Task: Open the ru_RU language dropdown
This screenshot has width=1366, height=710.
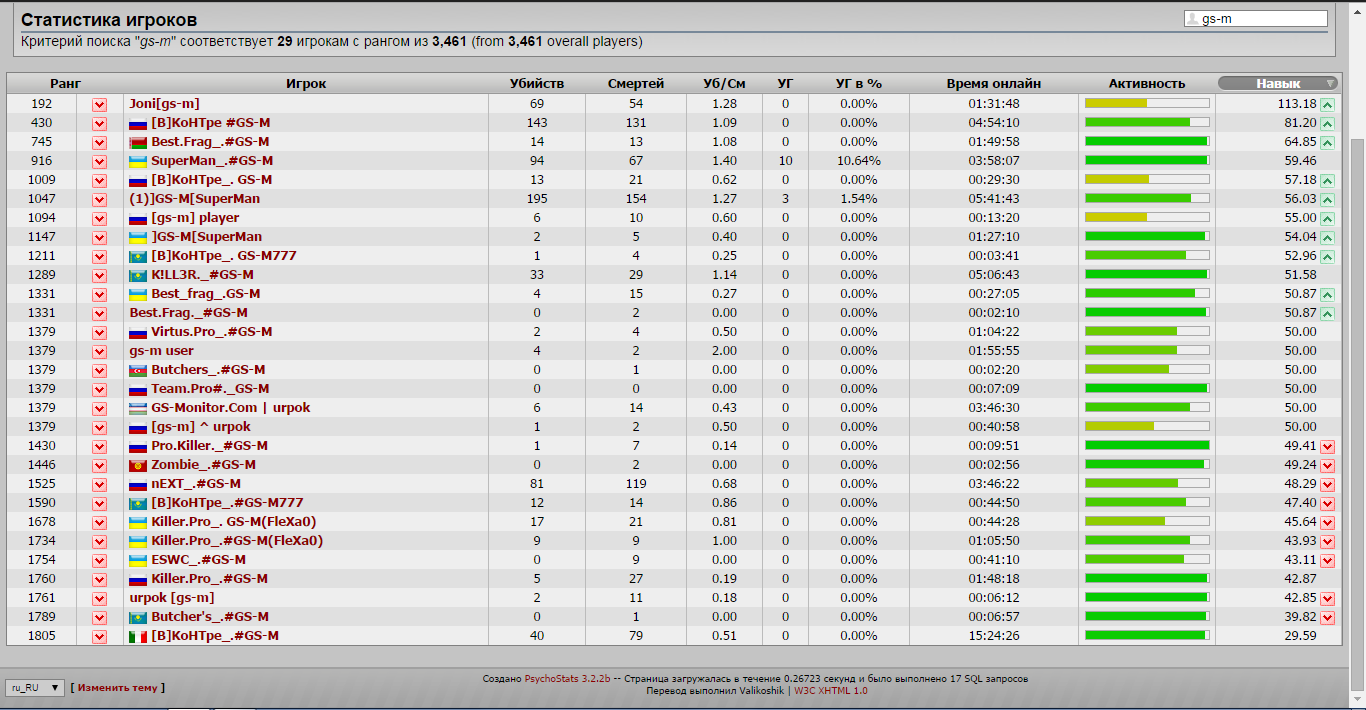Action: (x=35, y=688)
